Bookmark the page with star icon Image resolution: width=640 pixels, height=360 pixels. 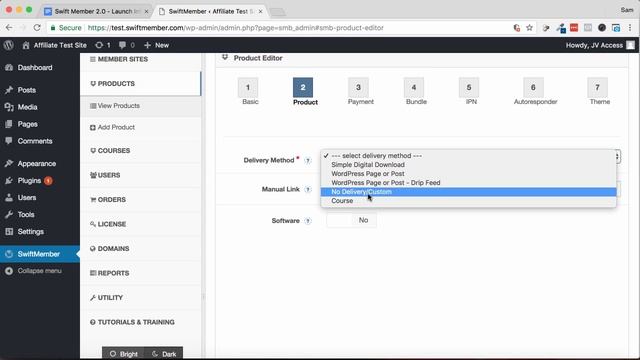coord(529,28)
